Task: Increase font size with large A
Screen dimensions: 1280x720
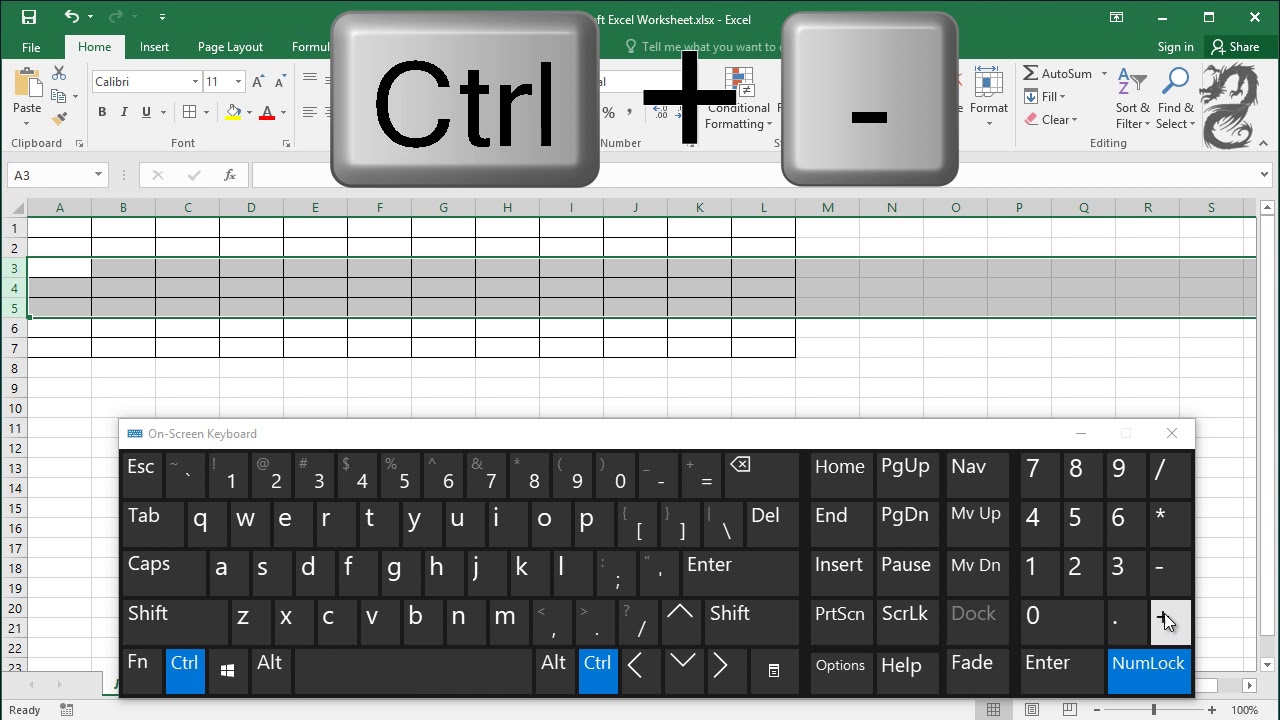Action: coord(257,82)
